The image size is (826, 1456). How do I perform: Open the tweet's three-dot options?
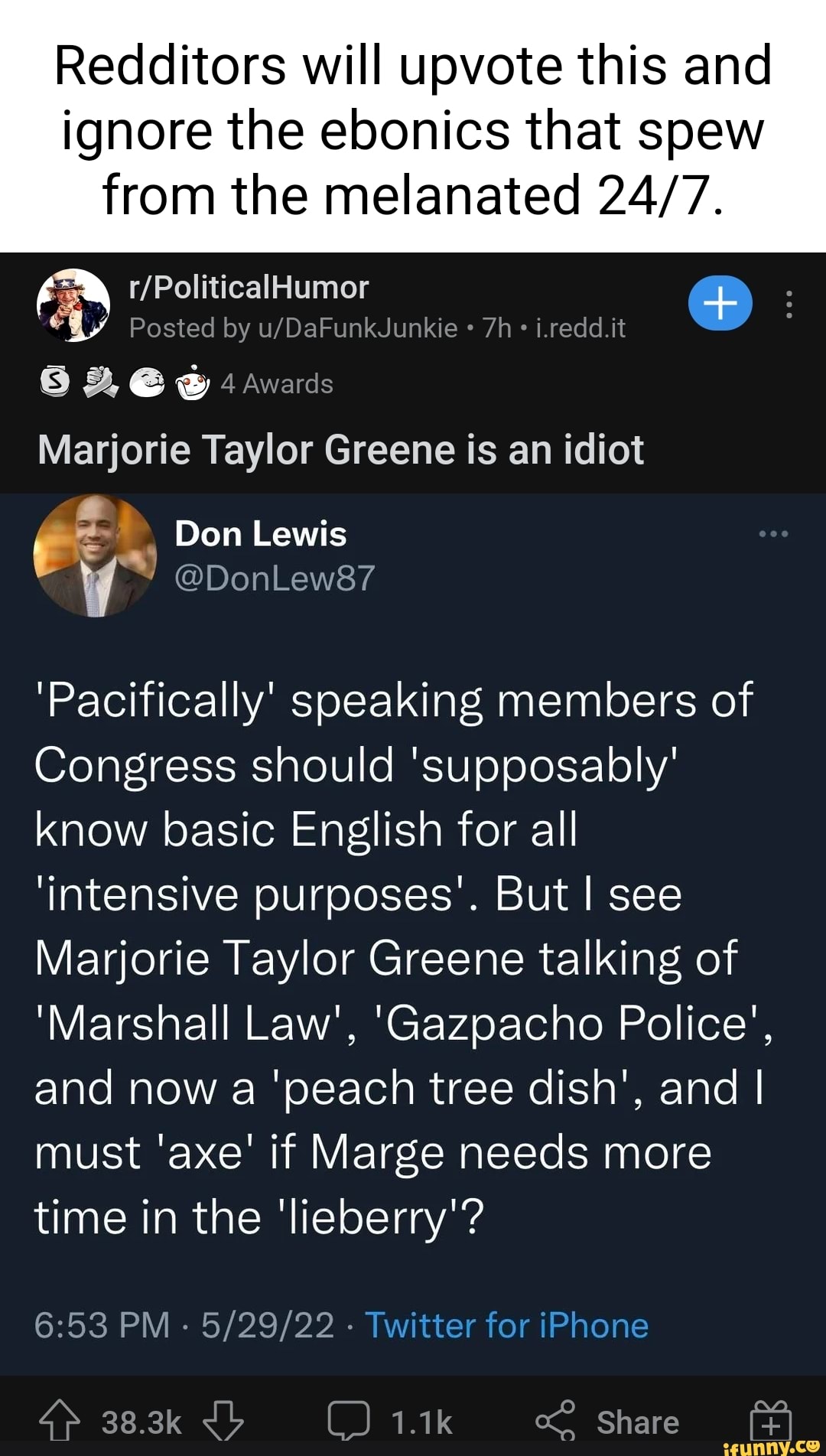tap(773, 533)
